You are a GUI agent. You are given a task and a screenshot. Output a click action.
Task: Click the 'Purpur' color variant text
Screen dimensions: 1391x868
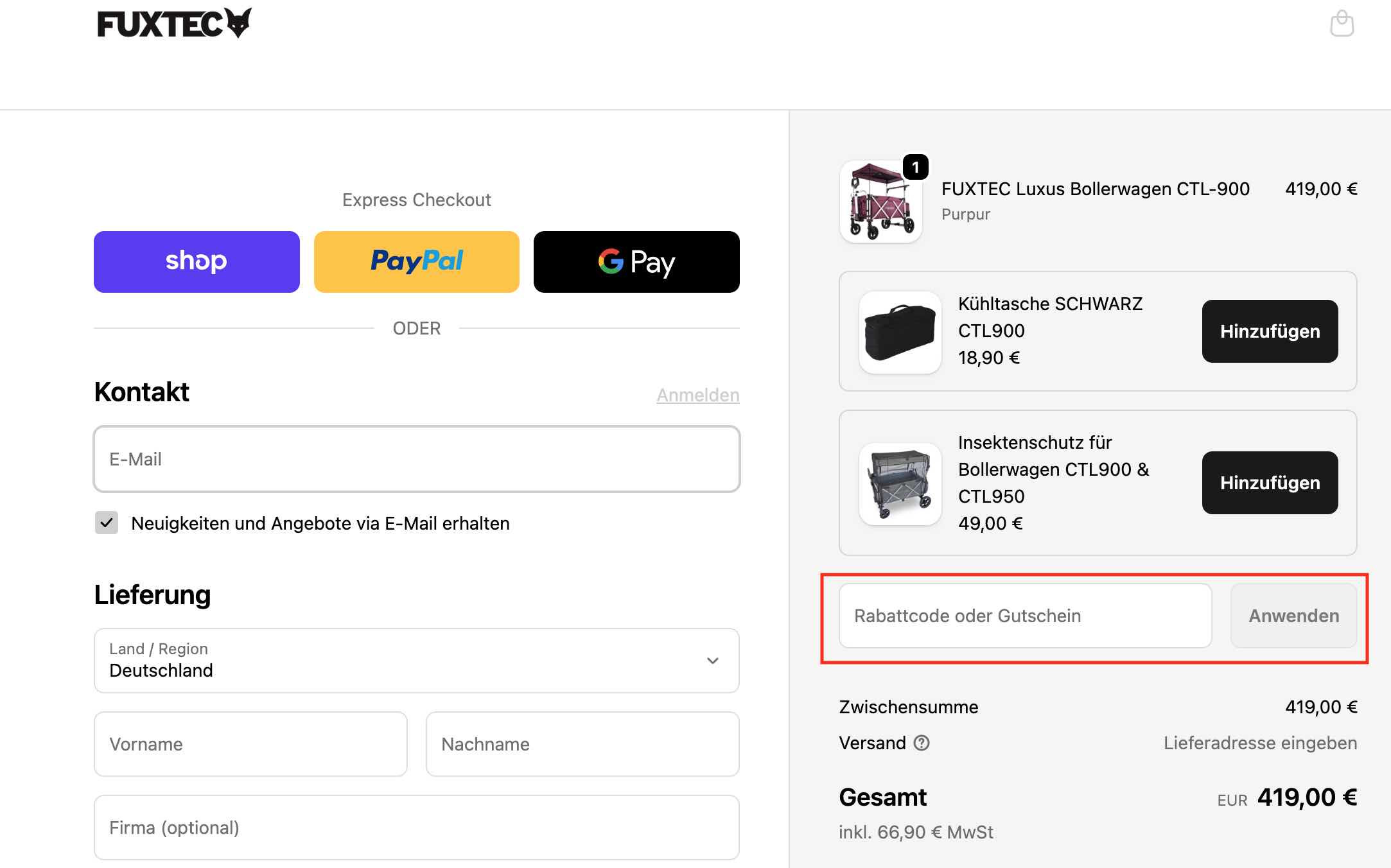(x=966, y=214)
